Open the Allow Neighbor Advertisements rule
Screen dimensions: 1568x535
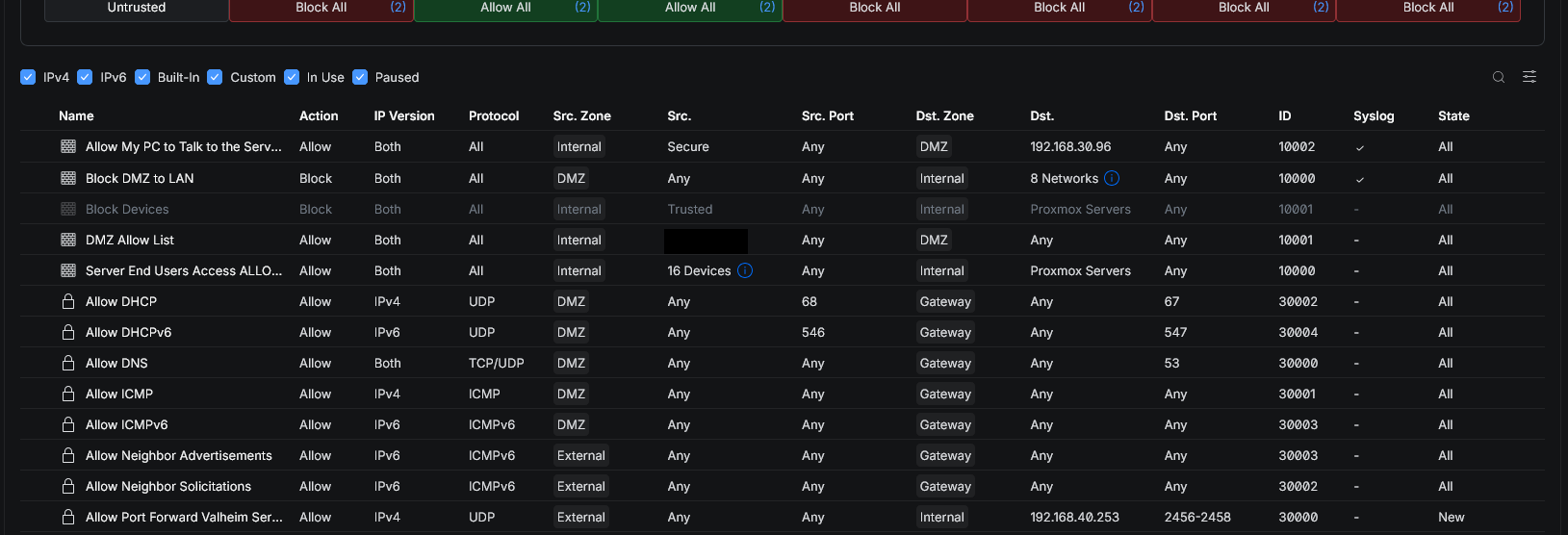(x=179, y=455)
